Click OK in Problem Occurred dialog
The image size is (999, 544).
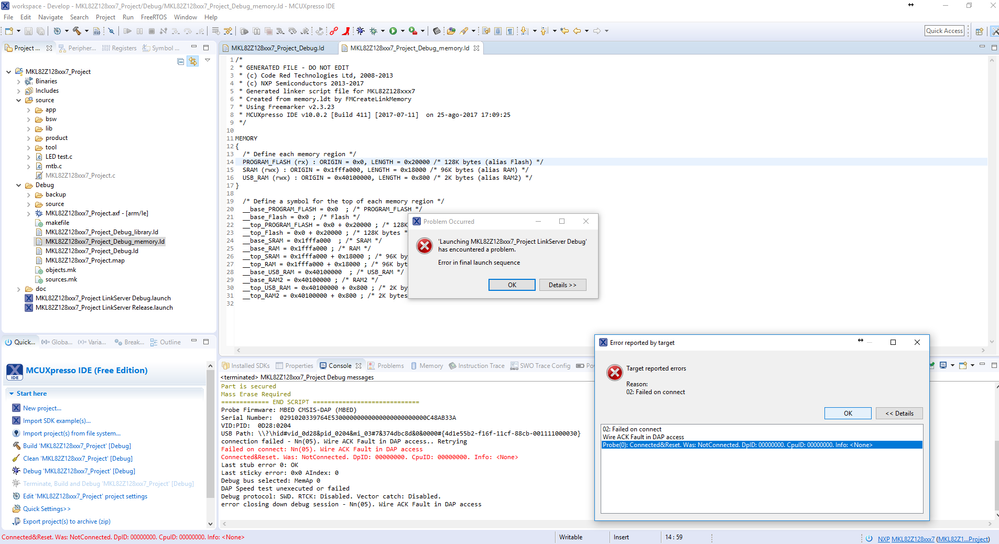[512, 285]
